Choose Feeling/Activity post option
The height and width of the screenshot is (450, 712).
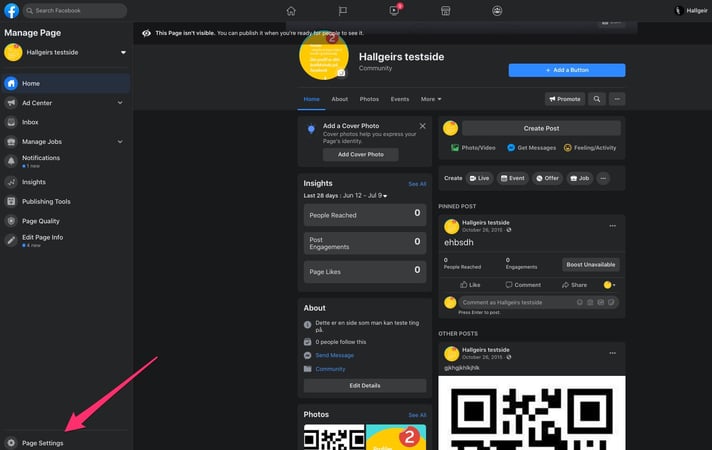(590, 148)
